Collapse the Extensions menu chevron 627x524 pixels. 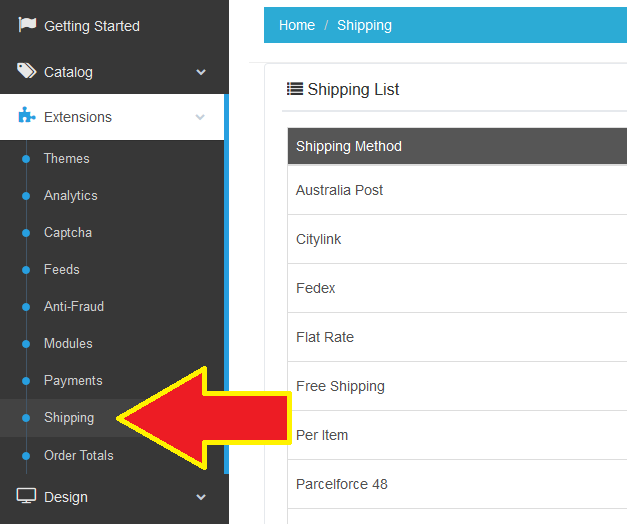[201, 117]
